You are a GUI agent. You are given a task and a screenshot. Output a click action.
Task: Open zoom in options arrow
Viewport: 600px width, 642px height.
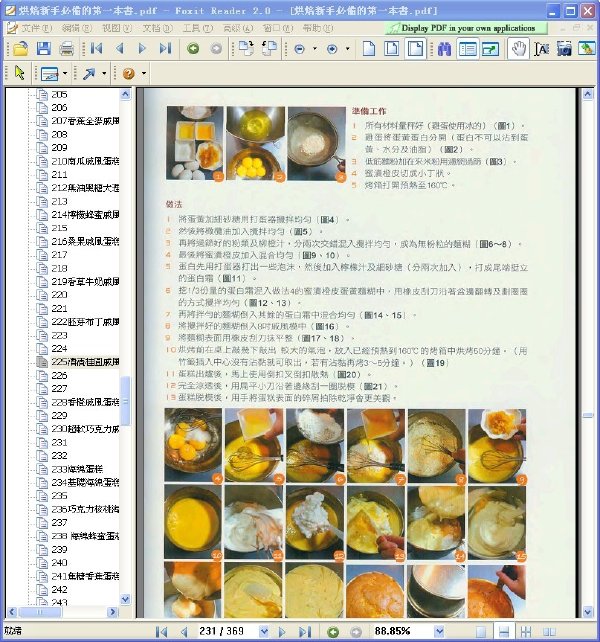click(347, 49)
